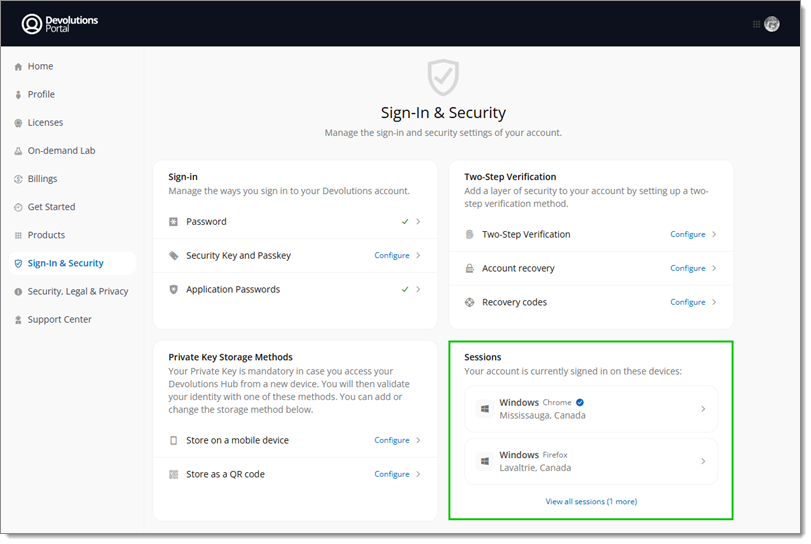This screenshot has width=811, height=544.
Task: Click the On-demand Lab icon
Action: (x=18, y=151)
